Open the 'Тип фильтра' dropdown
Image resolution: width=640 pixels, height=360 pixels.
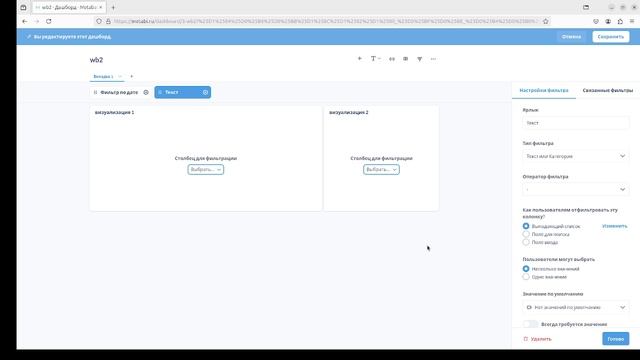coord(576,156)
